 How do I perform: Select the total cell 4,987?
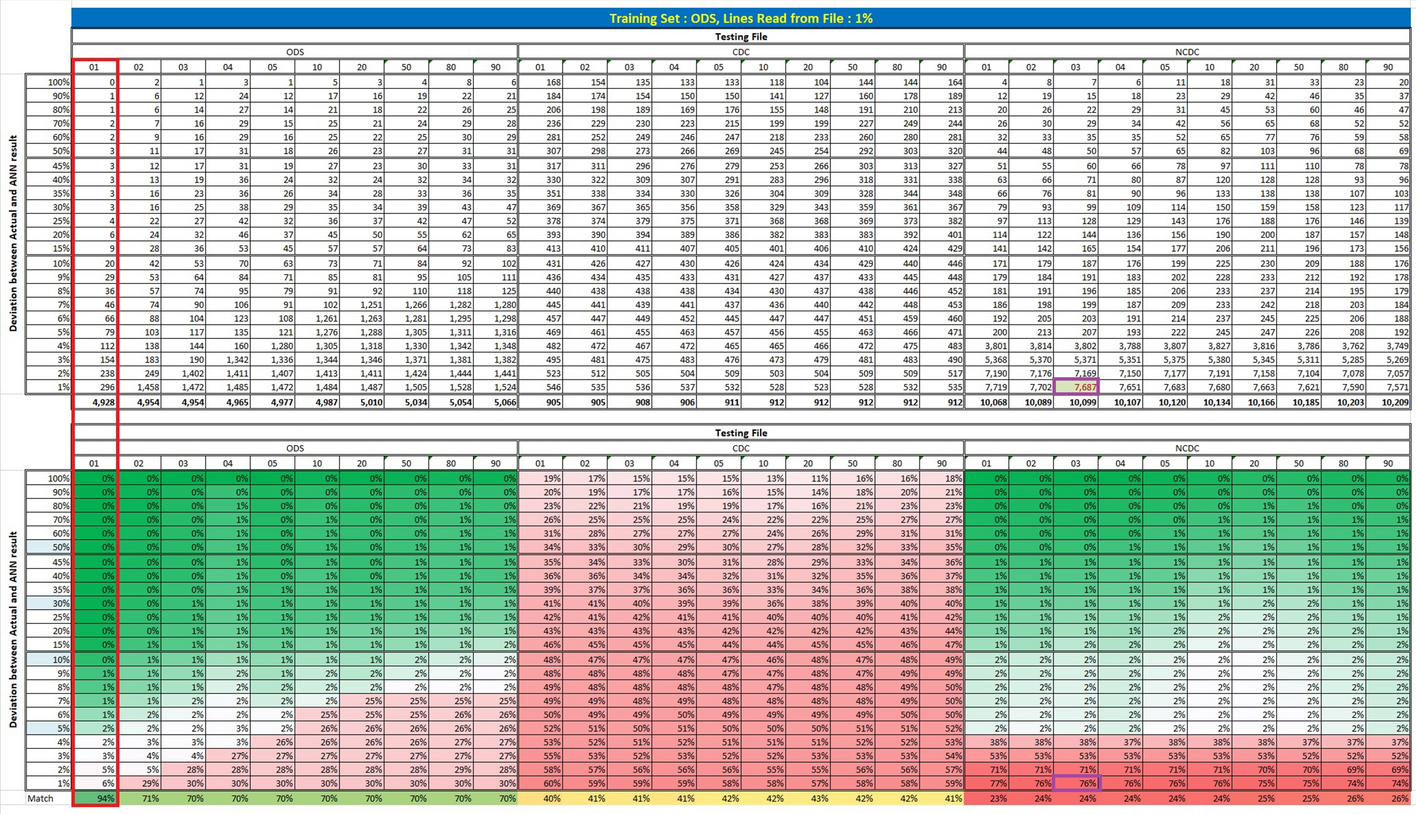[x=317, y=404]
